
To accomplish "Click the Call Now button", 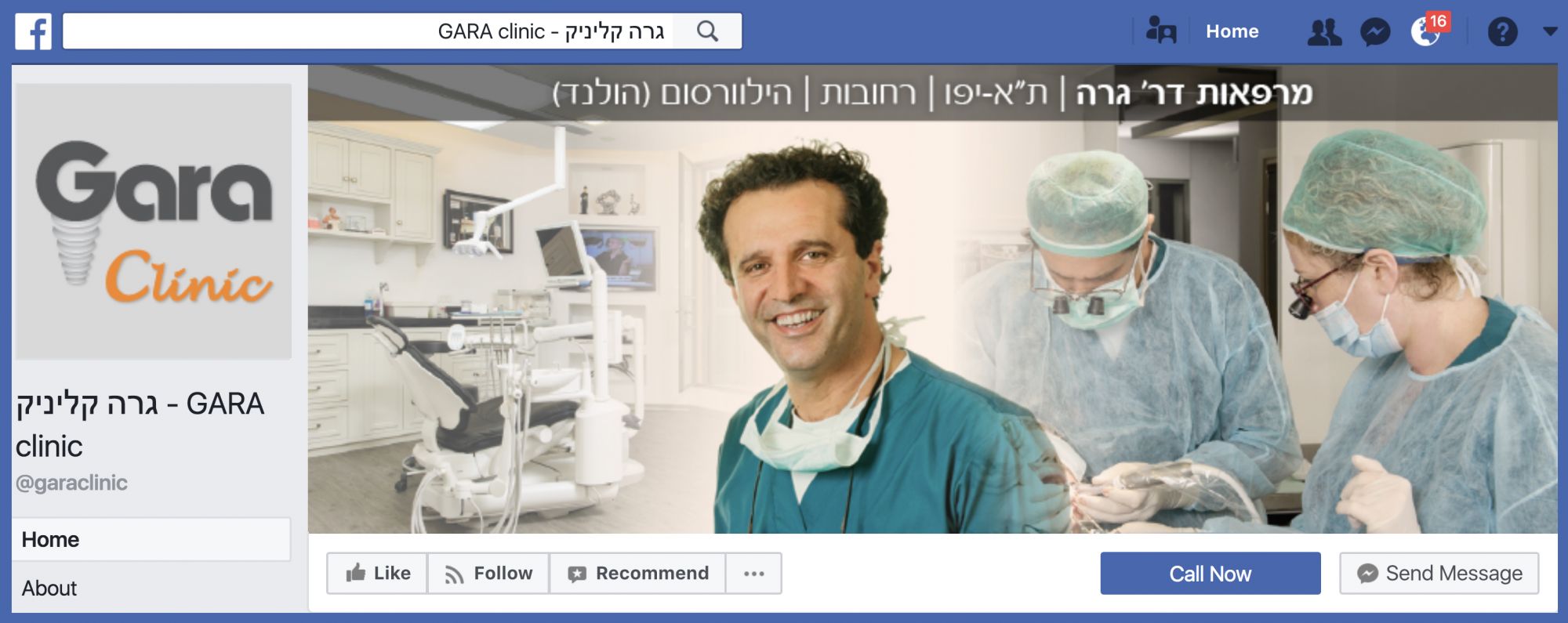I will (1210, 573).
